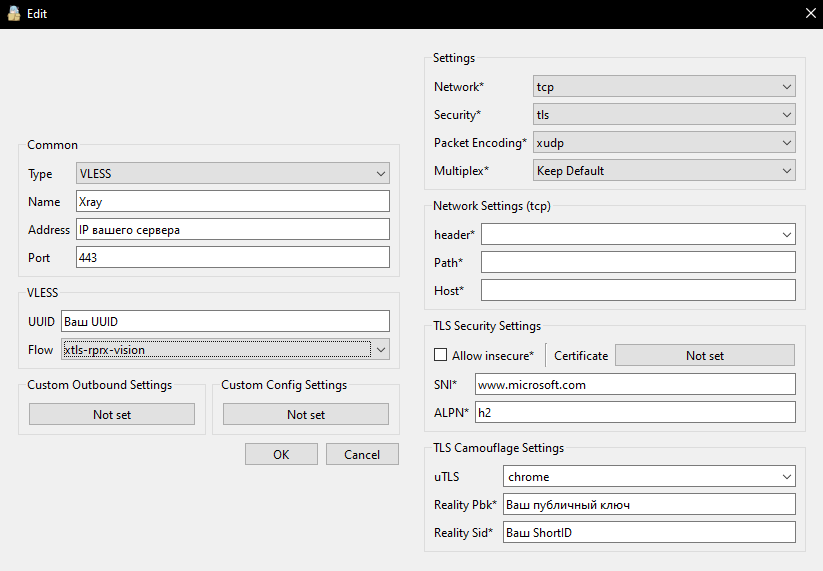Enable the Allow insecure checkbox
The image size is (823, 571).
pos(441,355)
